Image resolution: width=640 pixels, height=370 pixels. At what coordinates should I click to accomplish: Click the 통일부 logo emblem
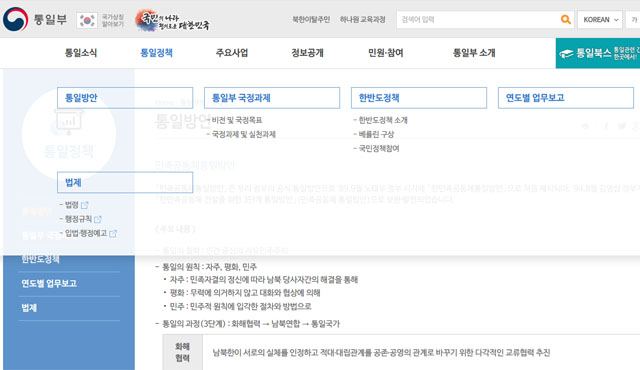pos(16,19)
